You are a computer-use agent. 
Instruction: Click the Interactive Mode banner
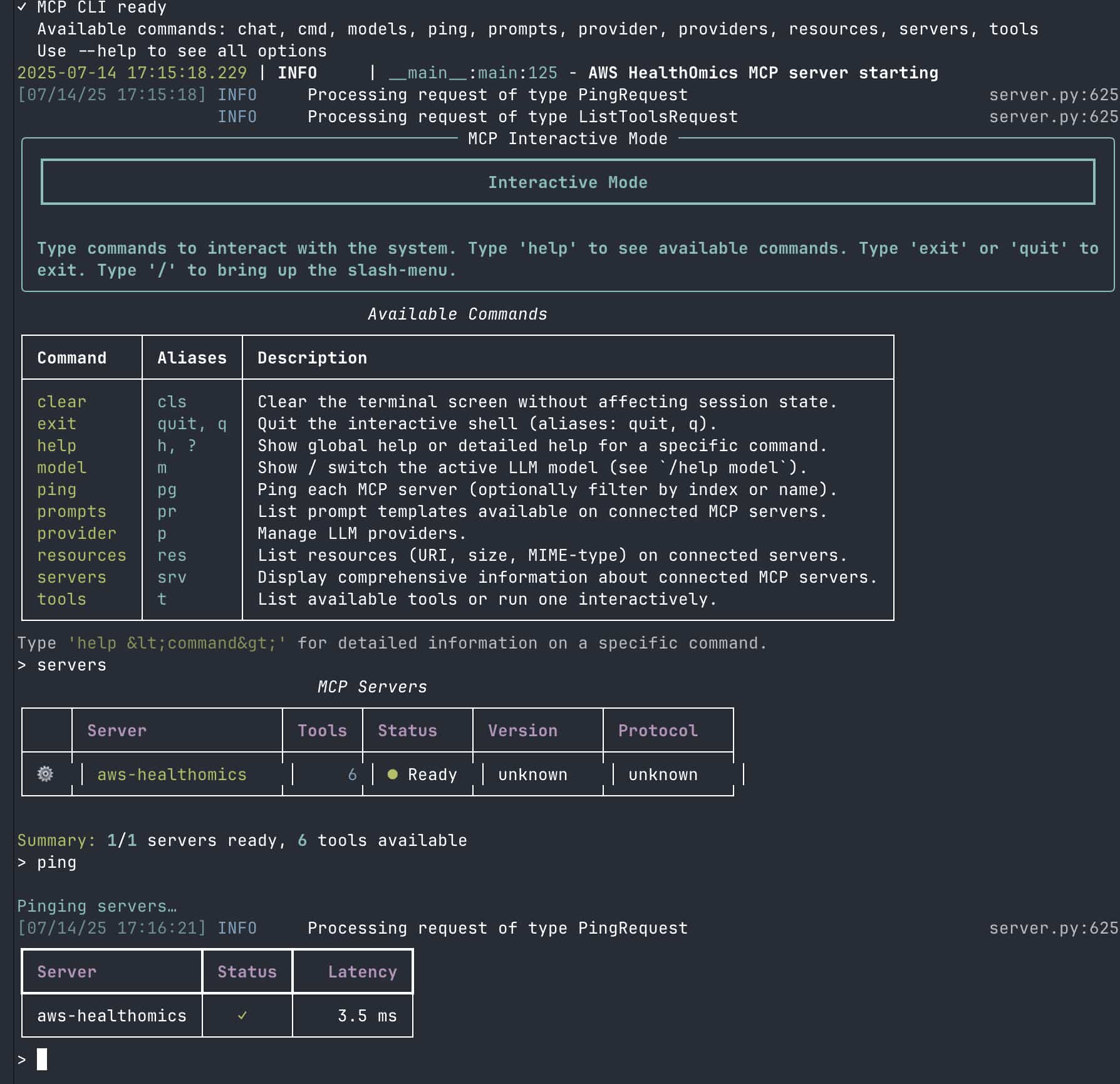click(x=568, y=182)
